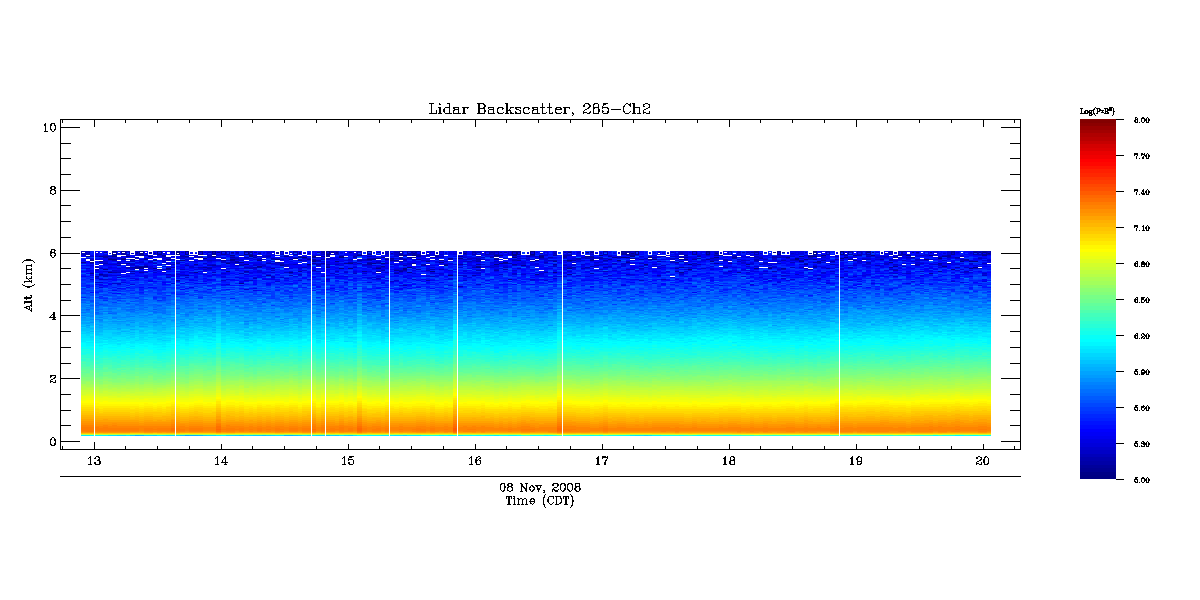Click the altitude tick label '4'

tap(52, 316)
